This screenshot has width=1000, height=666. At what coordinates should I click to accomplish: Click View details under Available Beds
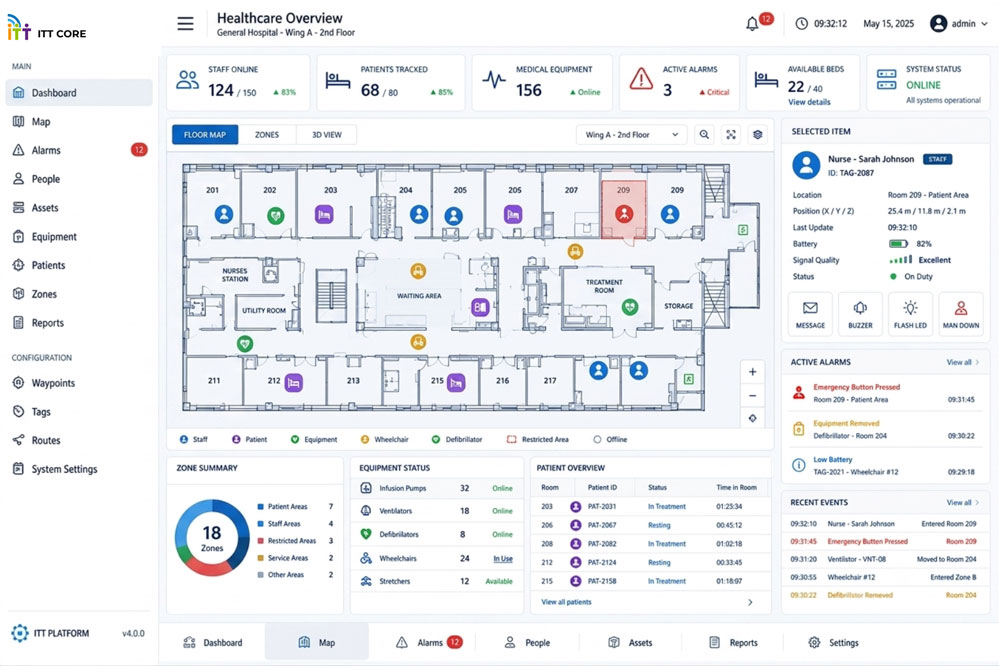[809, 102]
